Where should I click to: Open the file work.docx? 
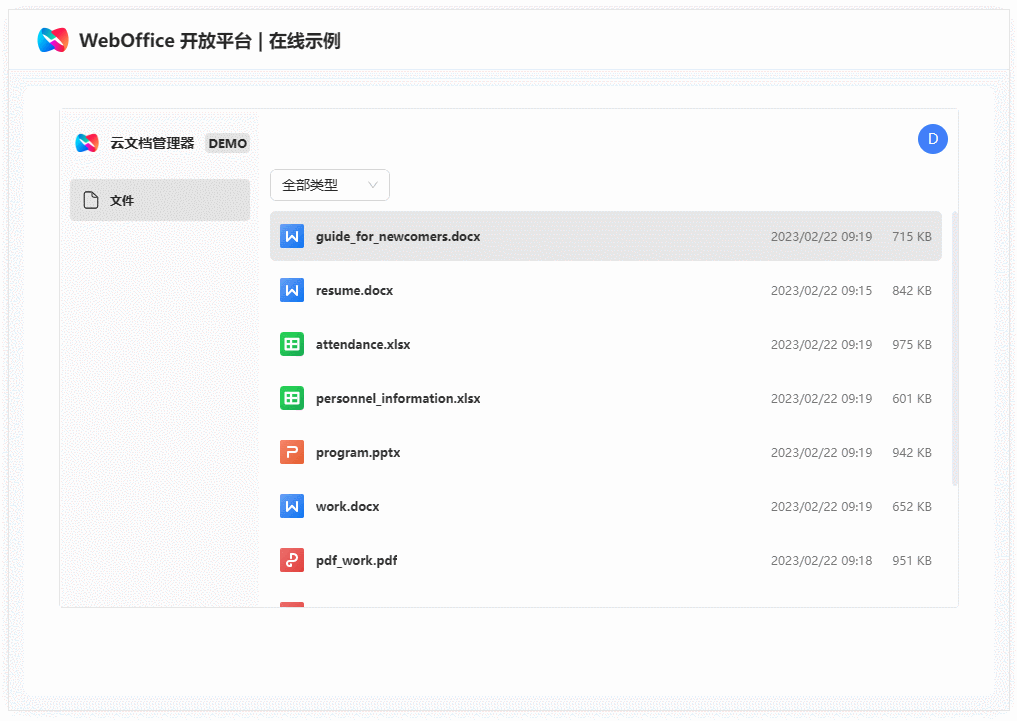click(346, 506)
